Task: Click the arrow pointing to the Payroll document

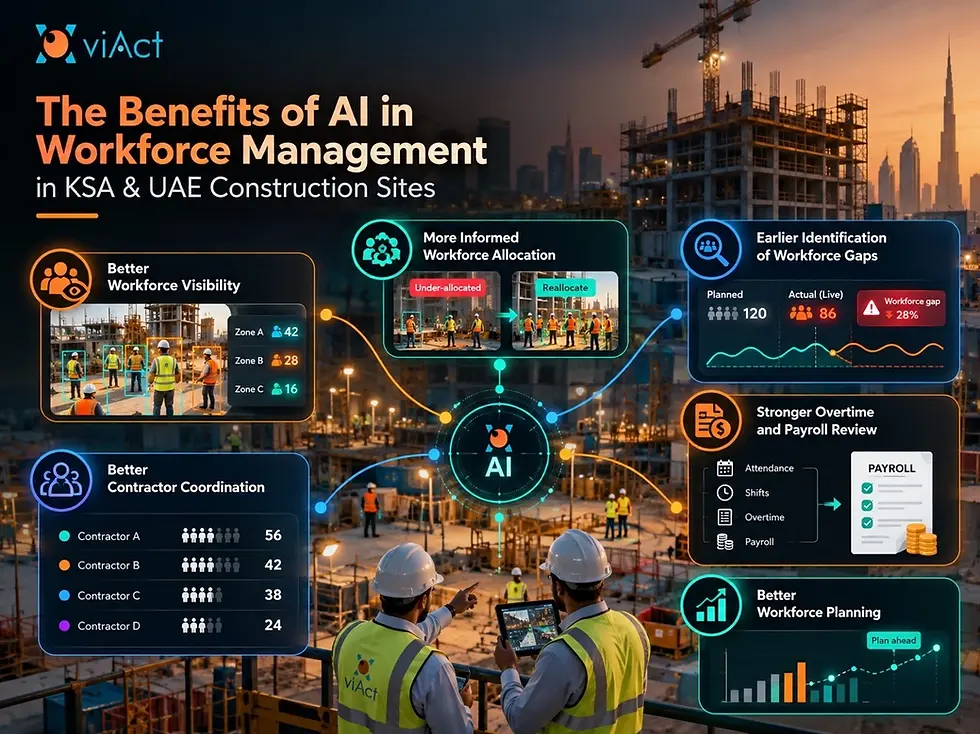Action: (832, 504)
